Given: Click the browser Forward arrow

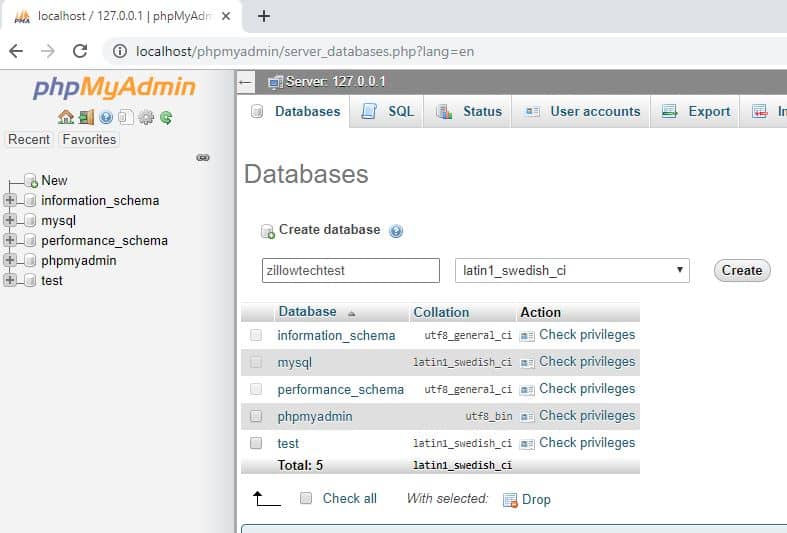Looking at the screenshot, I should [48, 51].
